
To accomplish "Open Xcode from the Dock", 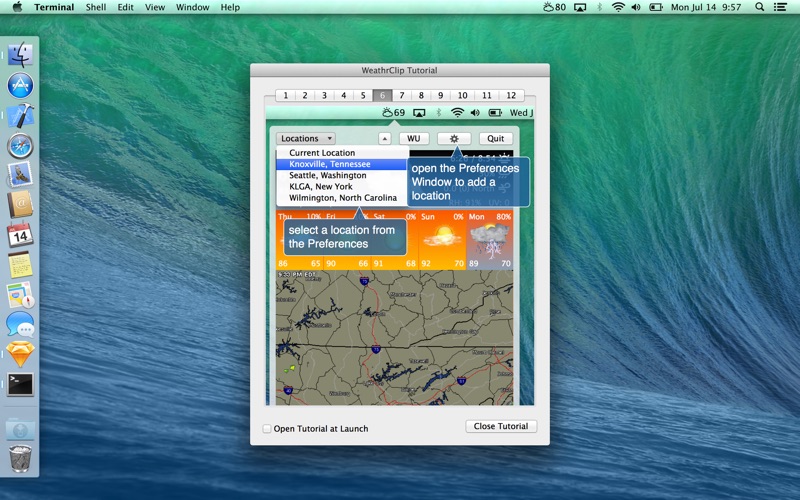I will (x=20, y=115).
